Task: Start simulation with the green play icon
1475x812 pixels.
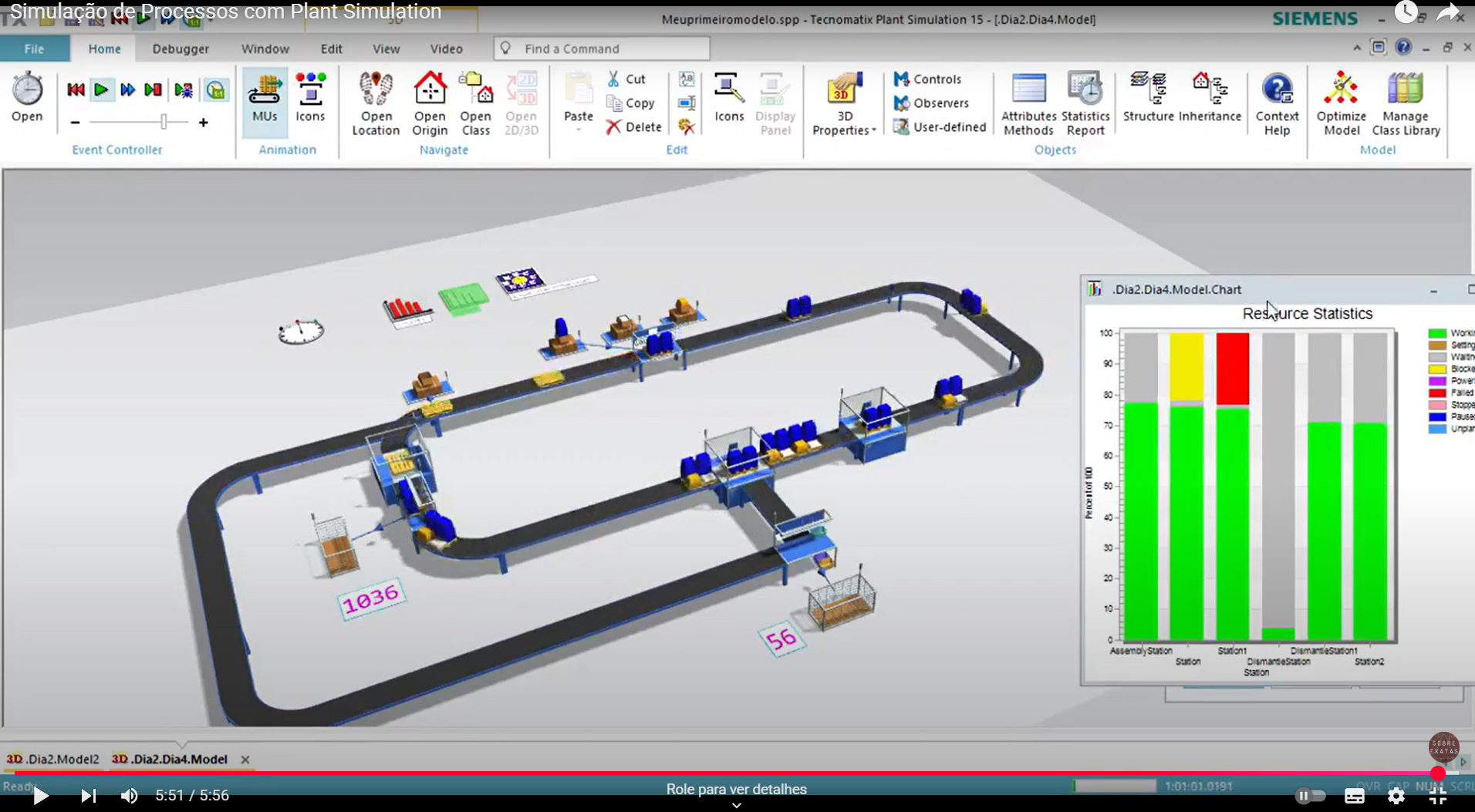Action: pos(101,90)
